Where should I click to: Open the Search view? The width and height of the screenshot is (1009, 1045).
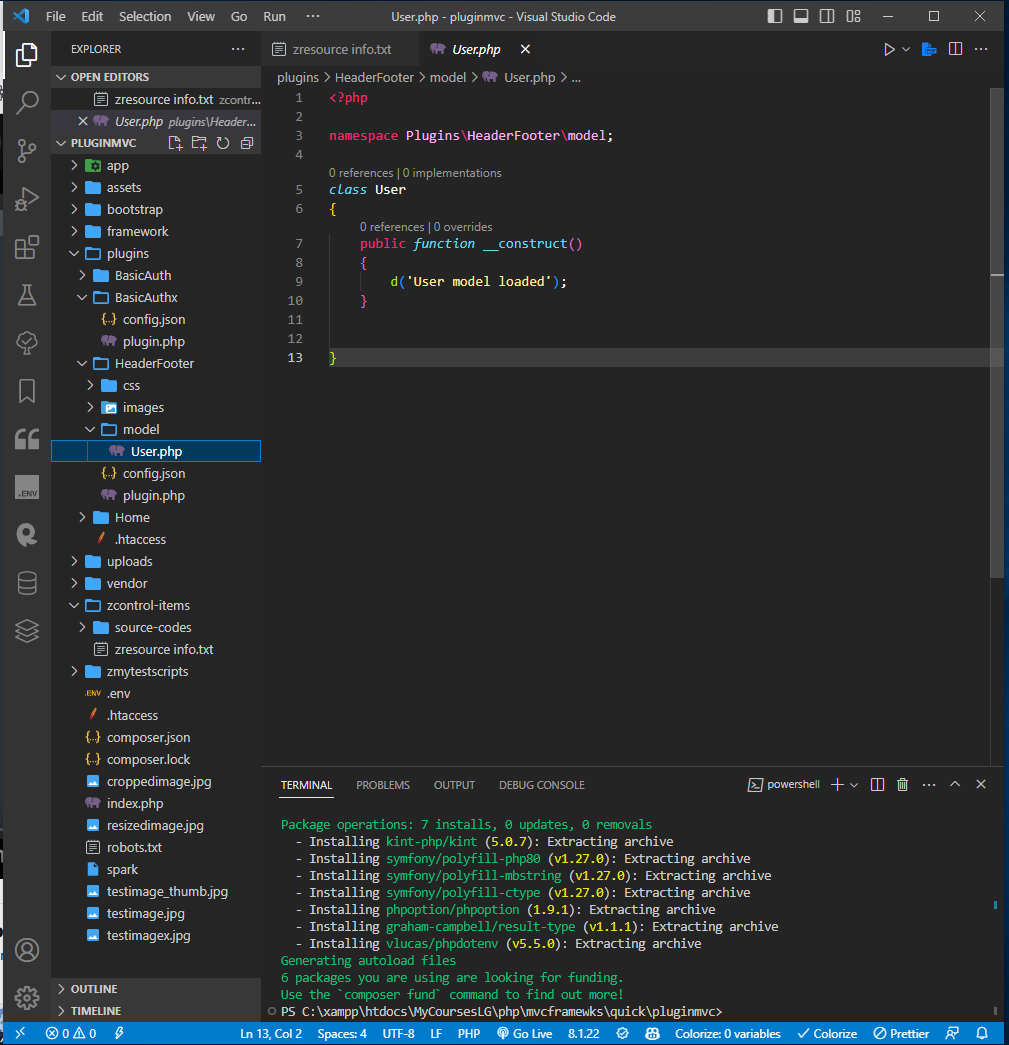coord(26,101)
